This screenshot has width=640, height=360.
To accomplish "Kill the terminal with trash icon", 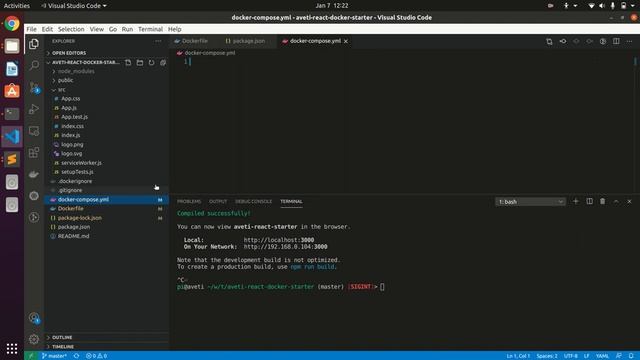I will [602, 201].
